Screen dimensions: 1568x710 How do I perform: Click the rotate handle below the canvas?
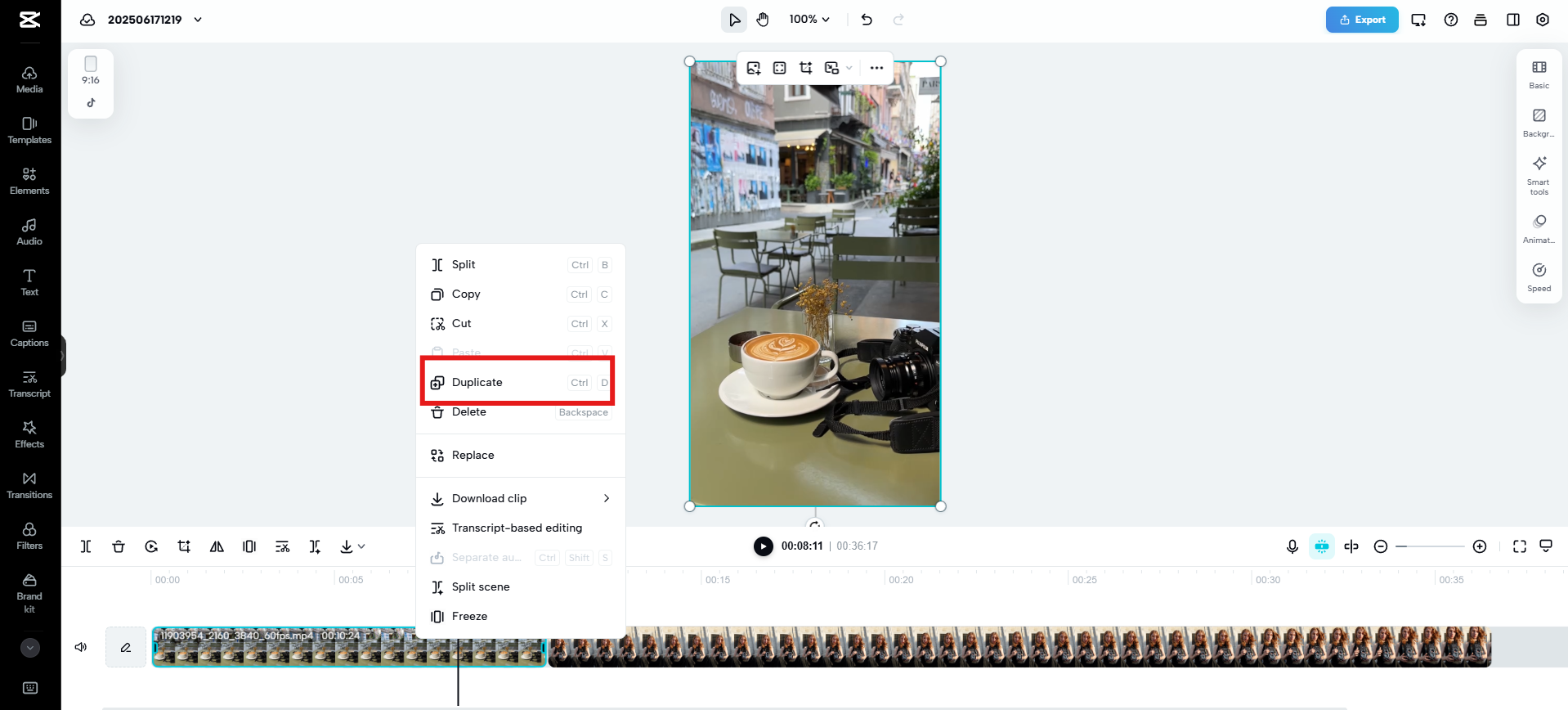coord(815,524)
